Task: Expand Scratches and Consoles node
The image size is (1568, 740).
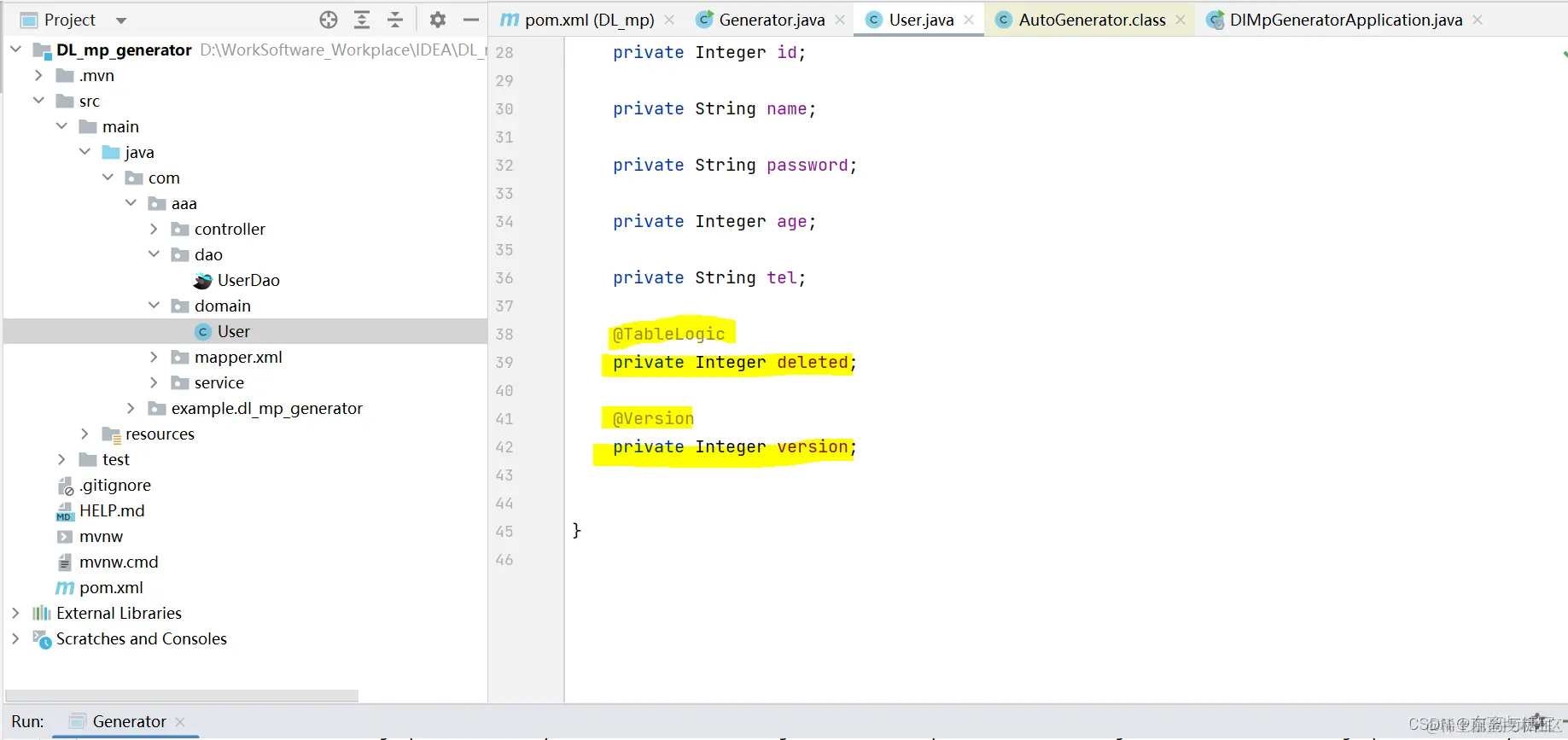Action: 15,638
